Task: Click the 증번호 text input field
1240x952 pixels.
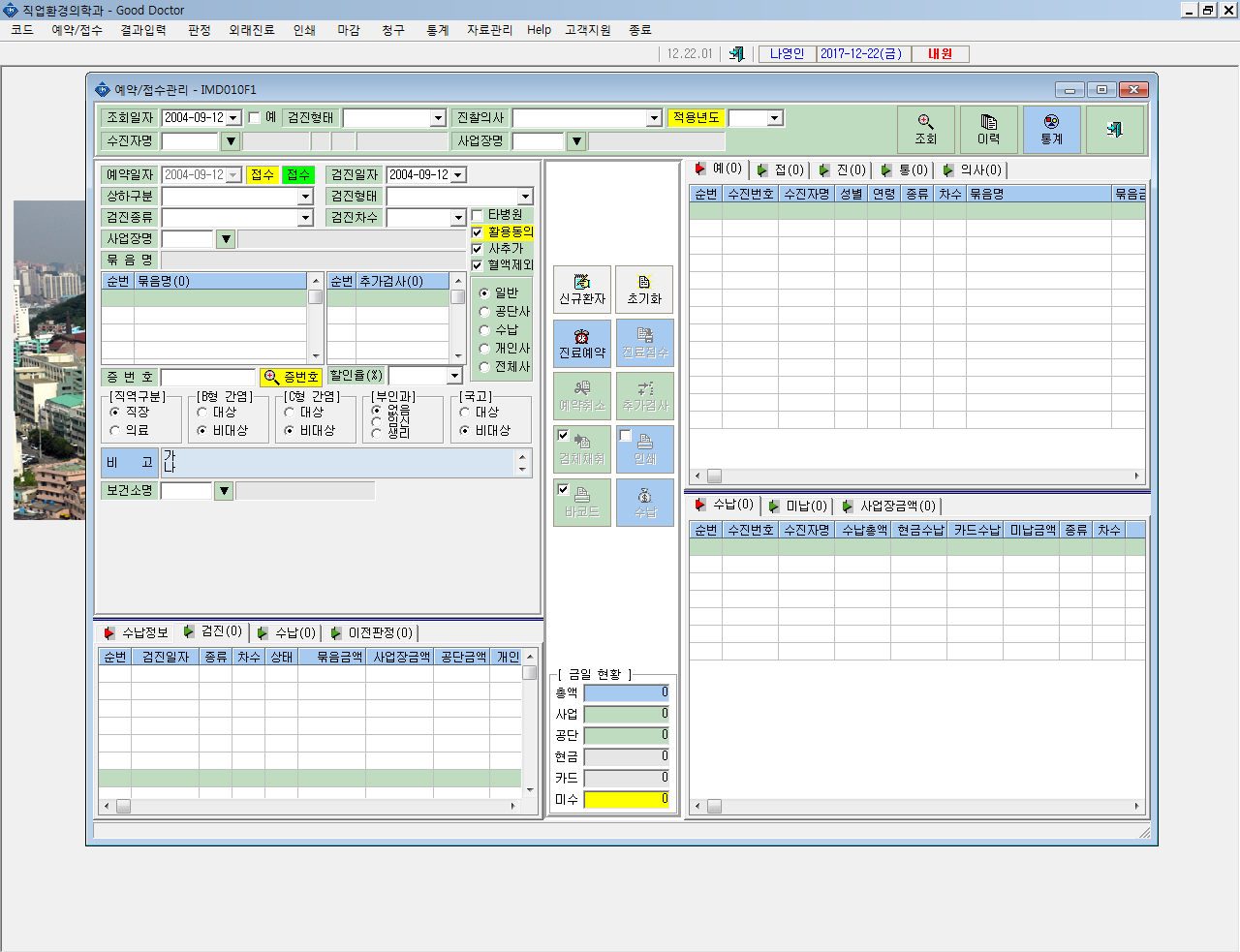Action: click(208, 377)
